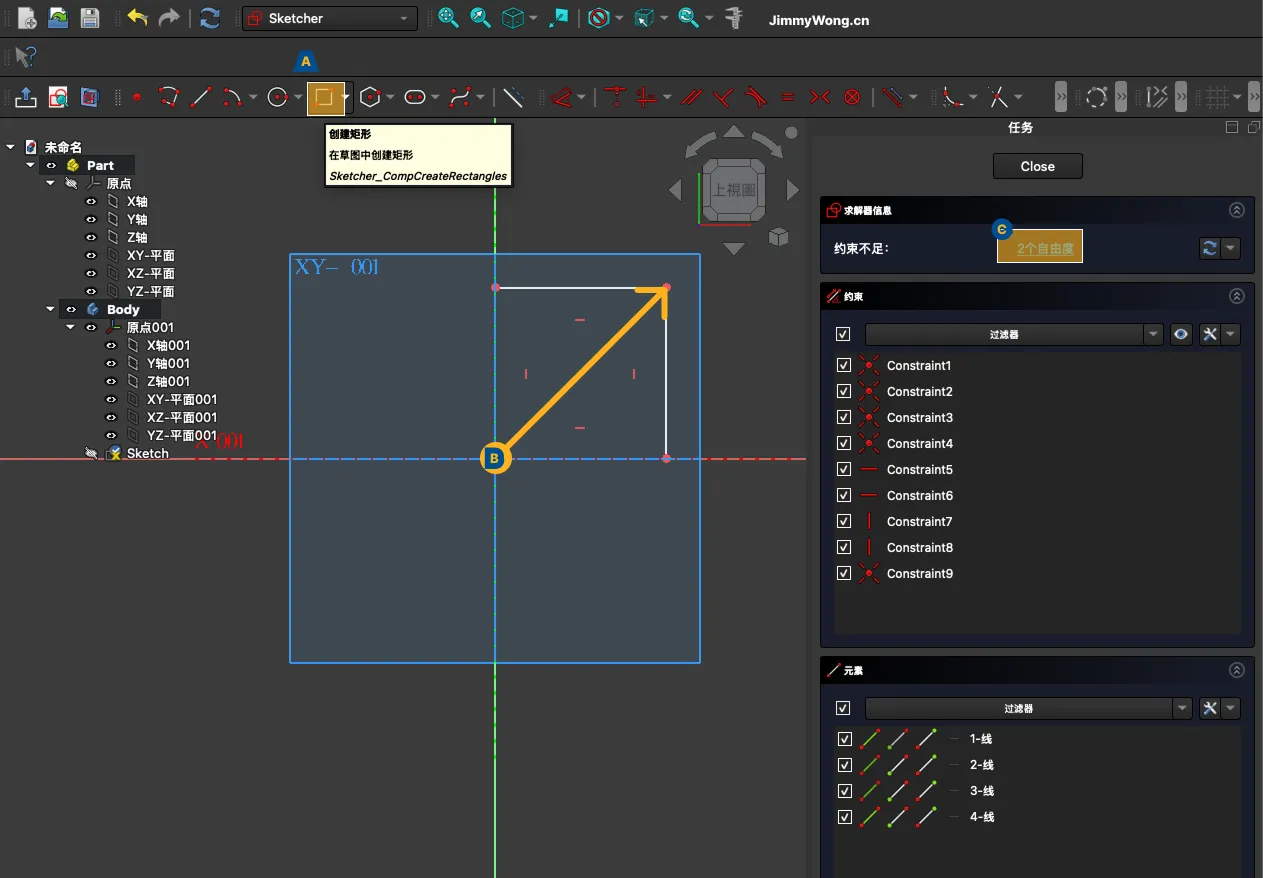Viewport: 1263px width, 878px height.
Task: Select the create line tool
Action: pos(201,97)
